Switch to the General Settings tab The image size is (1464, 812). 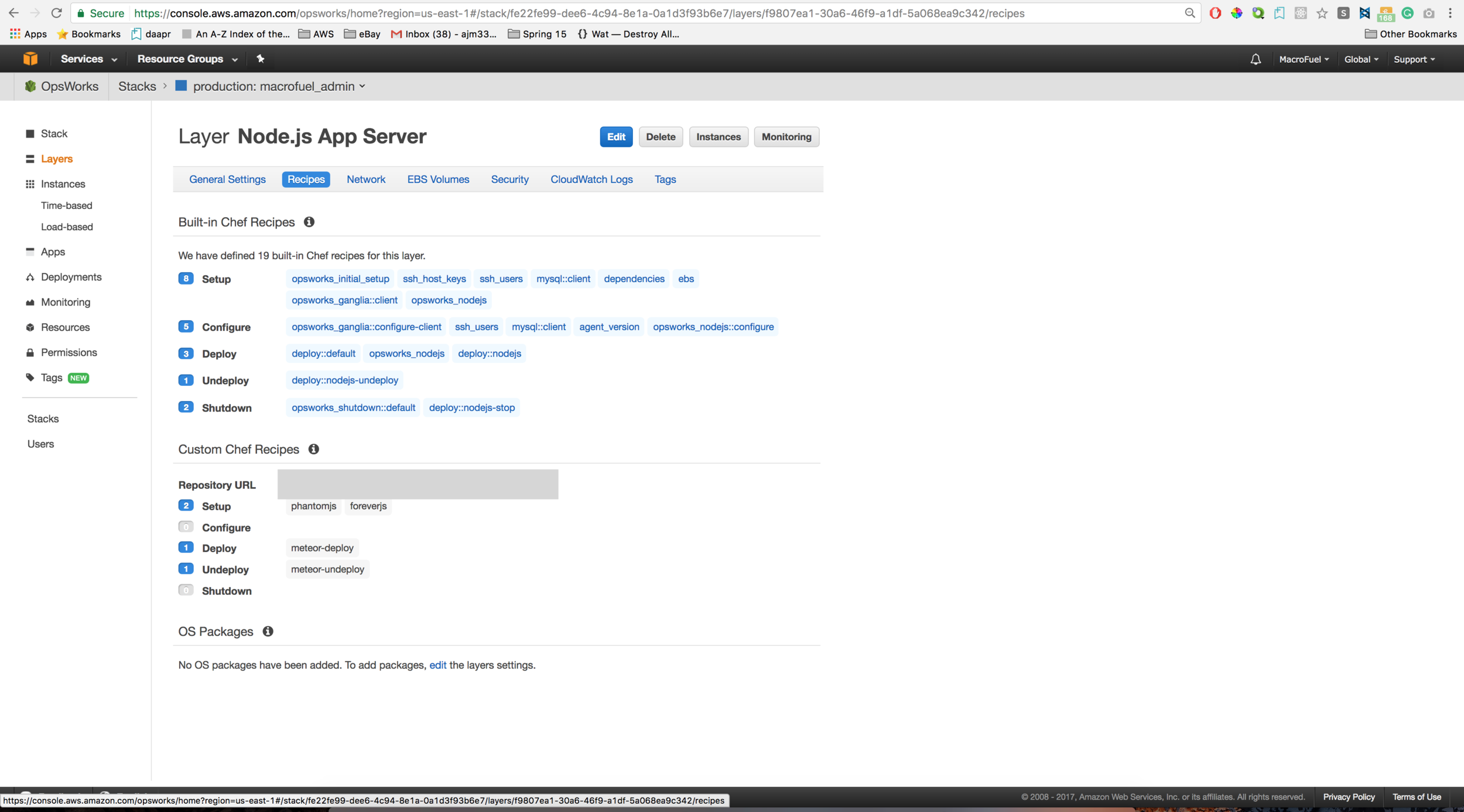pyautogui.click(x=227, y=179)
